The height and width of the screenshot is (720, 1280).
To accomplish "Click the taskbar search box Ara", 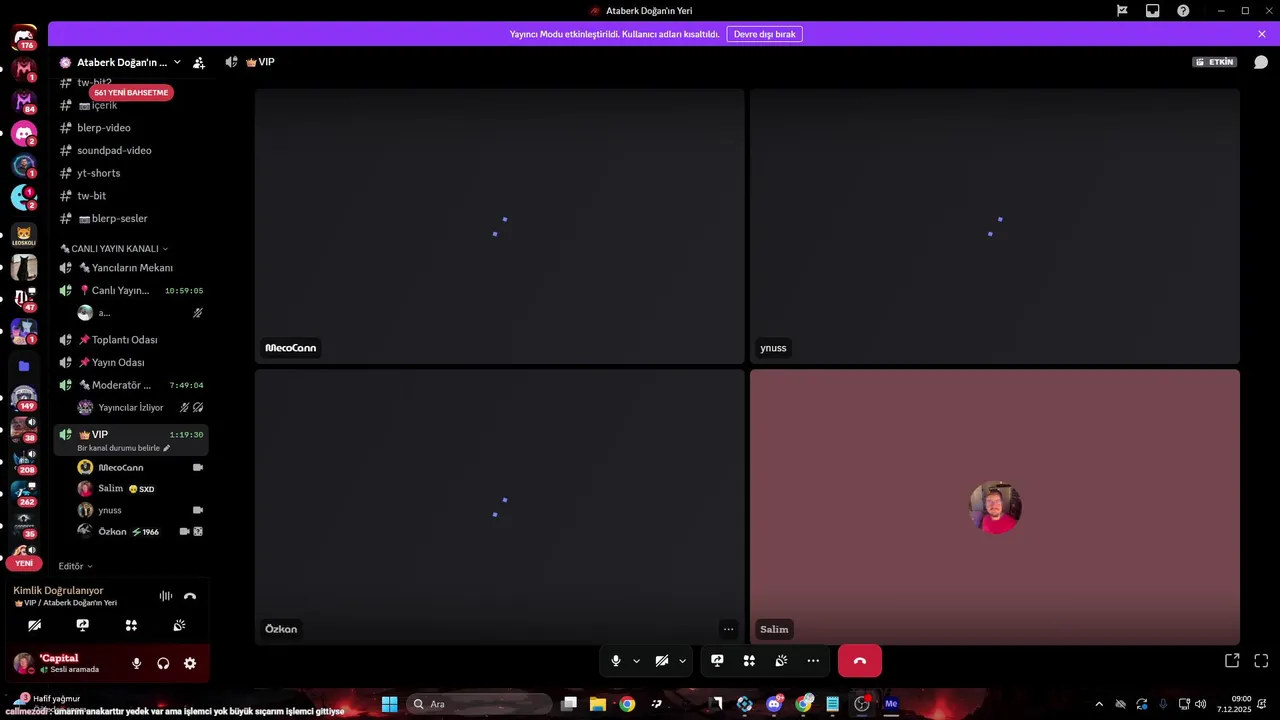I will (x=479, y=704).
